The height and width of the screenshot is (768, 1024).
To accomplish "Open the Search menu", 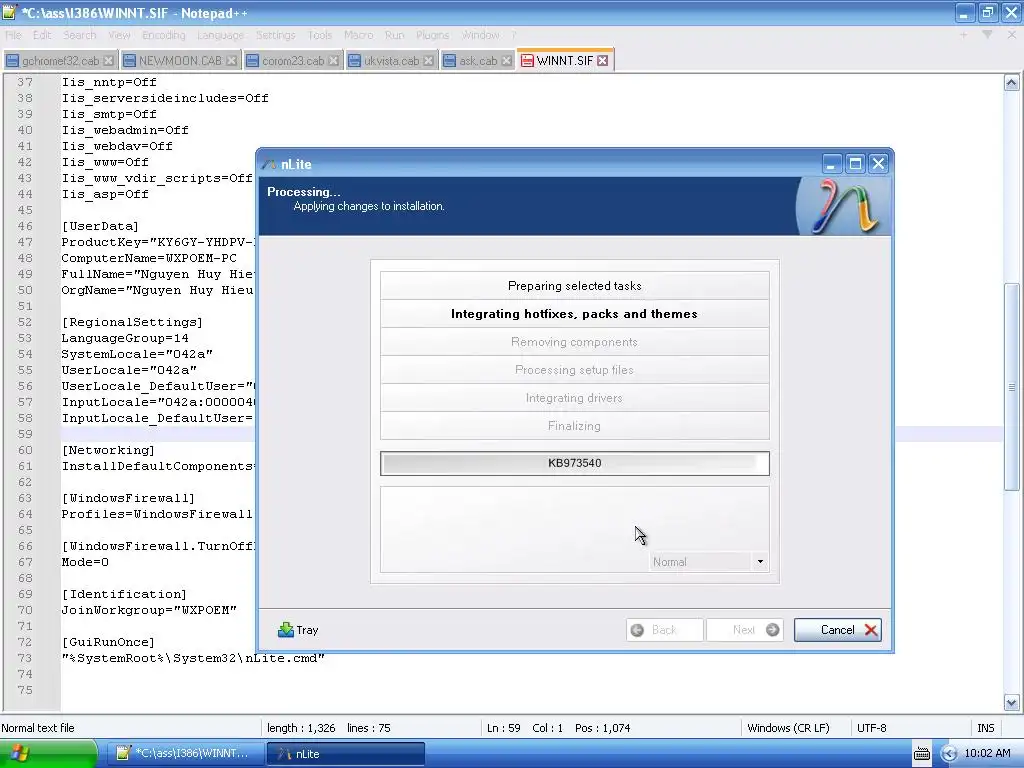I will [x=80, y=35].
